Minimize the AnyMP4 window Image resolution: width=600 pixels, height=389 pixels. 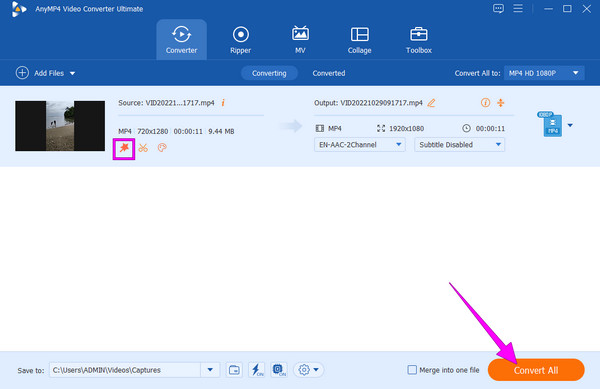point(548,8)
